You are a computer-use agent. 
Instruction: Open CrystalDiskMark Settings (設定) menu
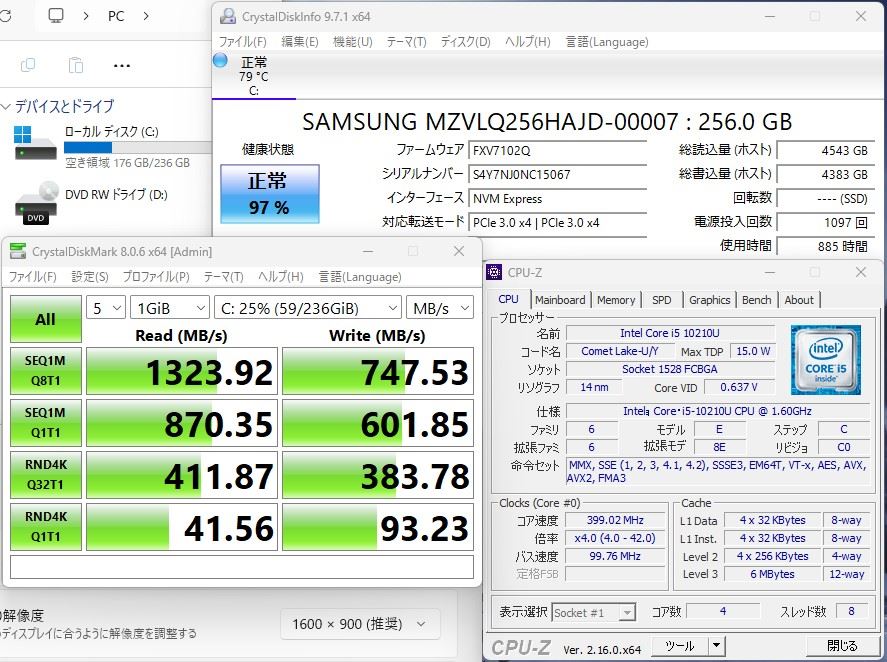pos(90,277)
